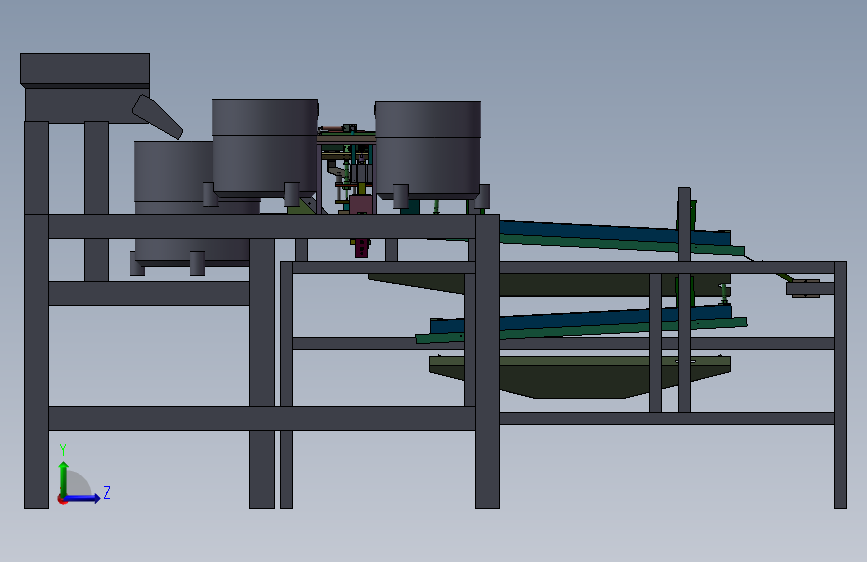Select the lowest dark olive collection tray
Viewport: 867px width, 562px height.
(579, 377)
